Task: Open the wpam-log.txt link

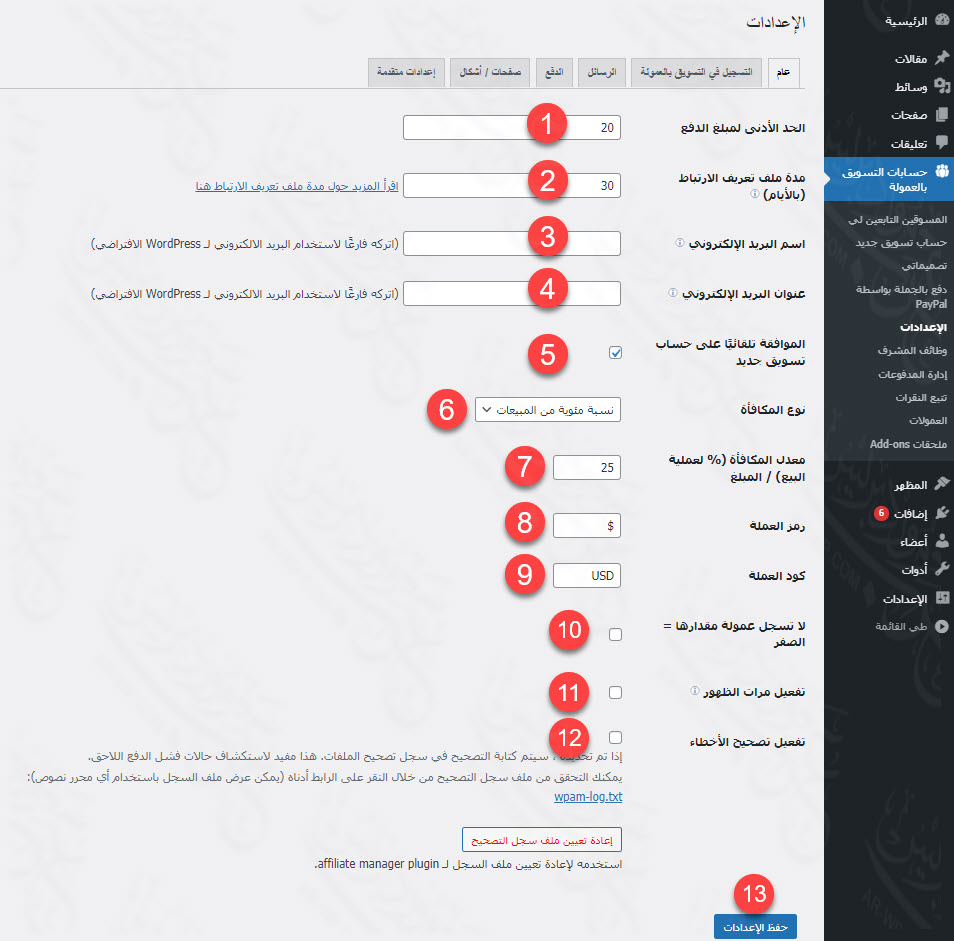Action: click(588, 797)
